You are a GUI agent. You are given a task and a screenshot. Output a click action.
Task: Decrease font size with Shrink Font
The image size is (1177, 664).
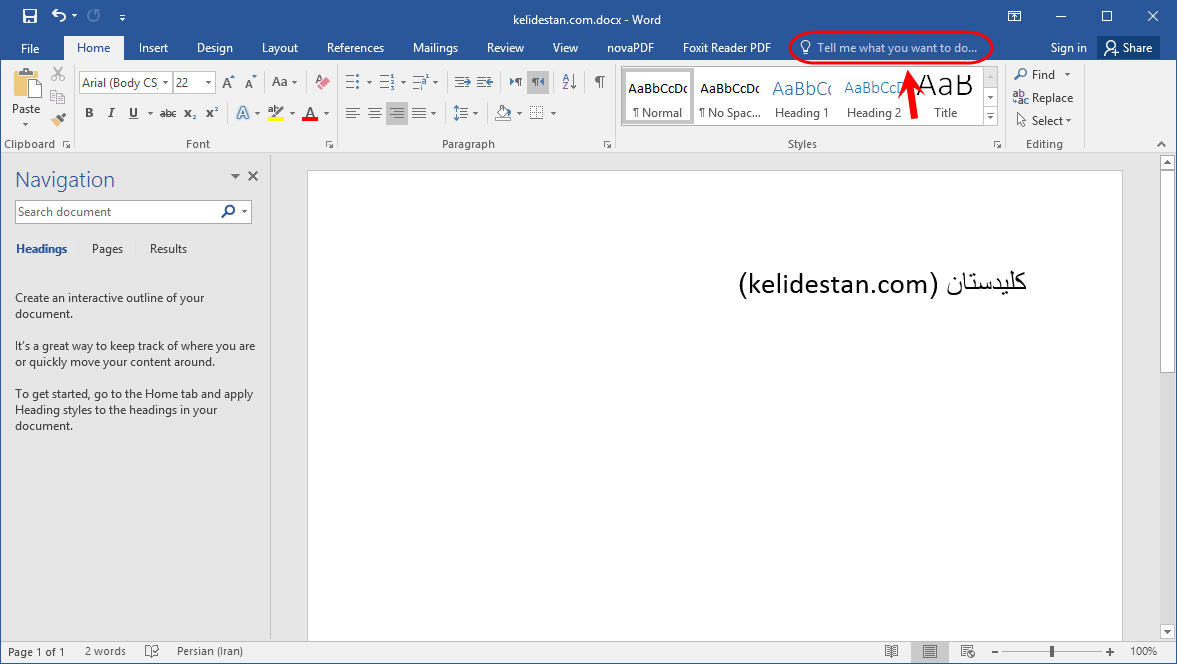pos(250,83)
